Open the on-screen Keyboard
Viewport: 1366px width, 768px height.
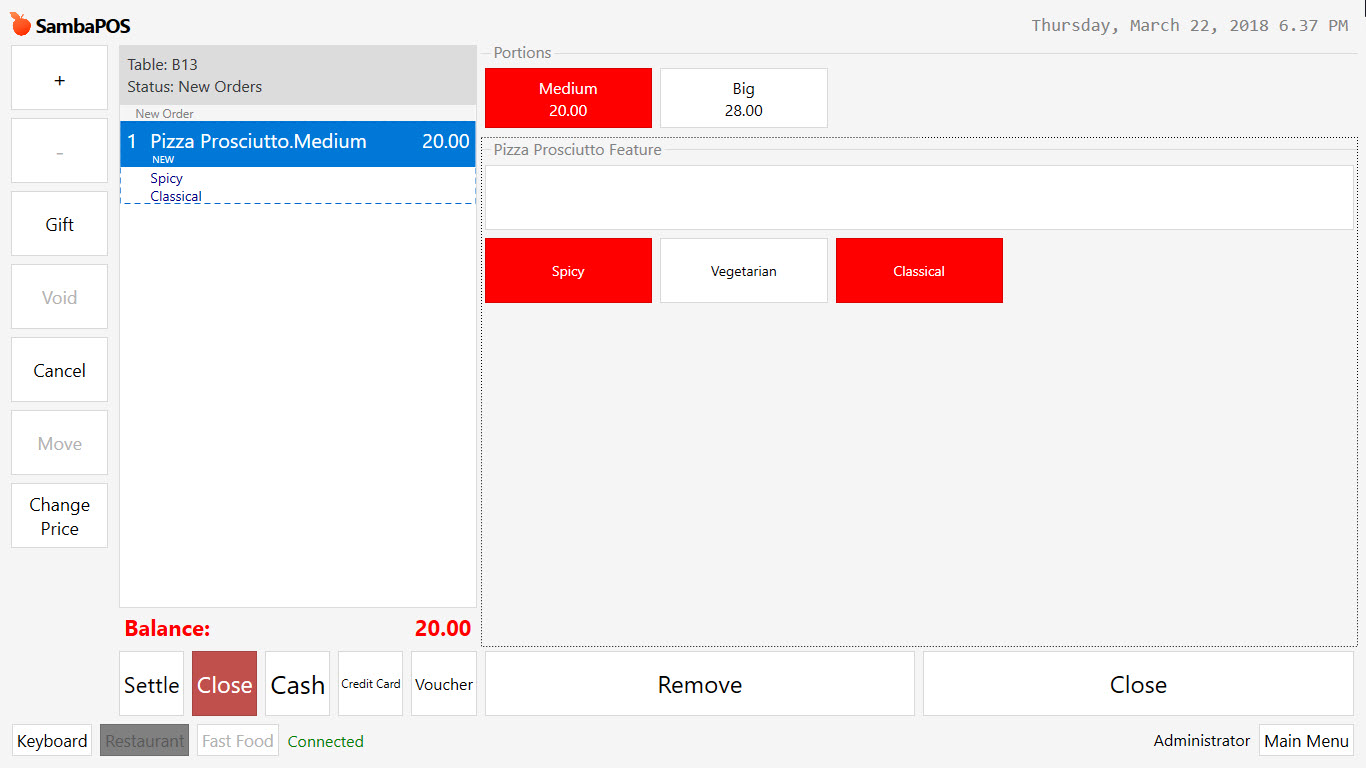51,740
